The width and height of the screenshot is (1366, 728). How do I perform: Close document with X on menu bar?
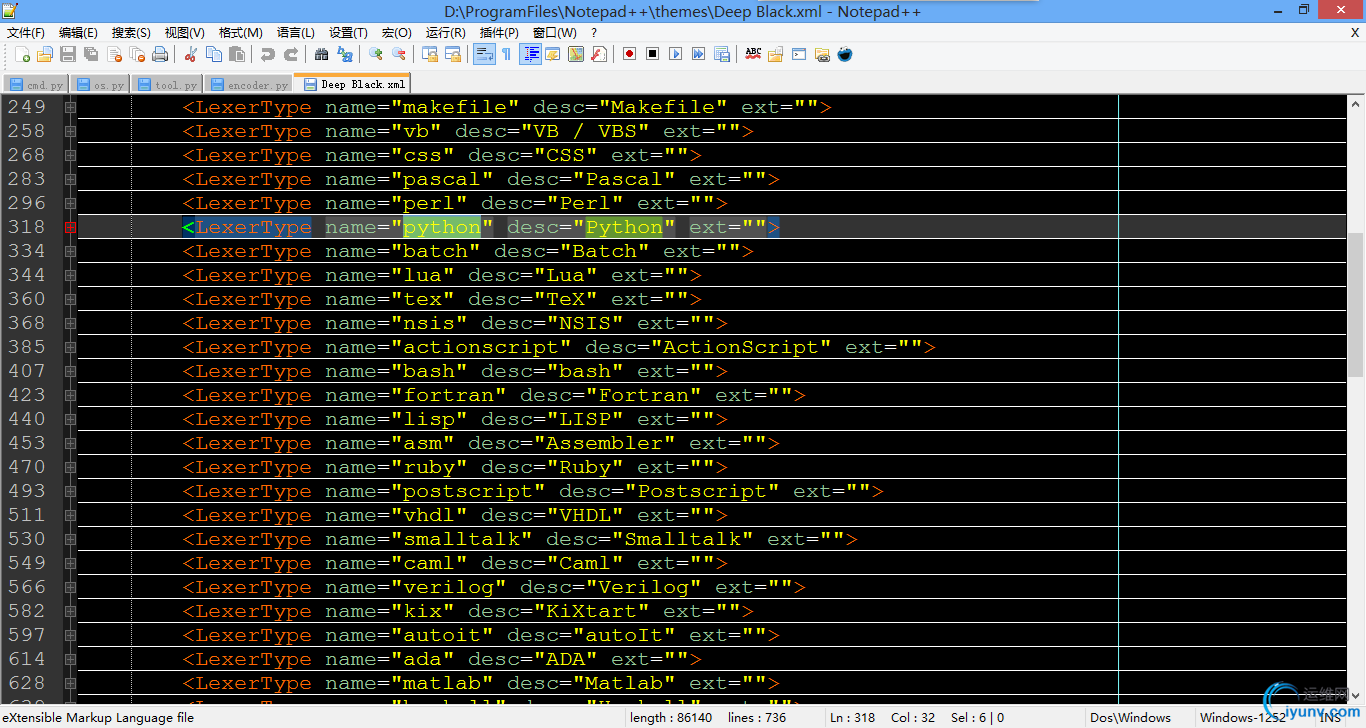1355,33
